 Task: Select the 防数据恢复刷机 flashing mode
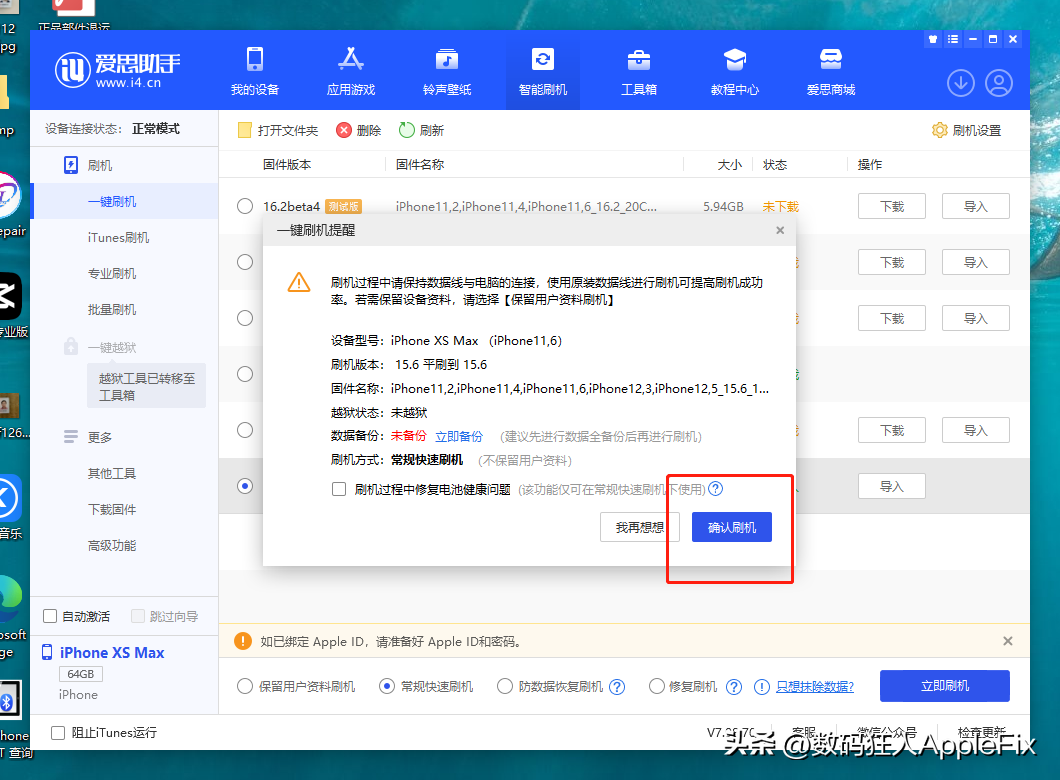point(505,686)
